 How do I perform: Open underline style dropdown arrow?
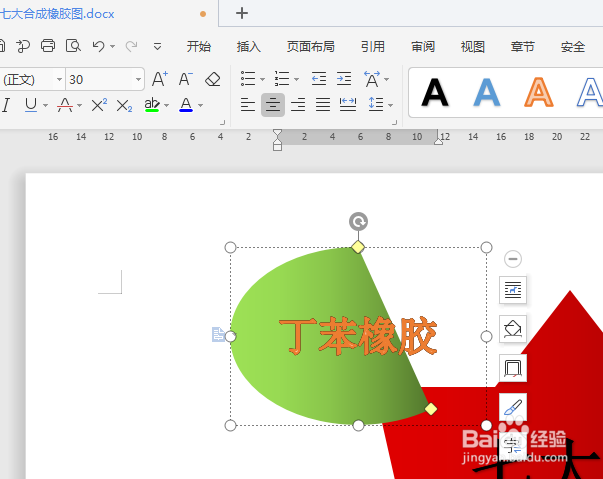(x=45, y=105)
